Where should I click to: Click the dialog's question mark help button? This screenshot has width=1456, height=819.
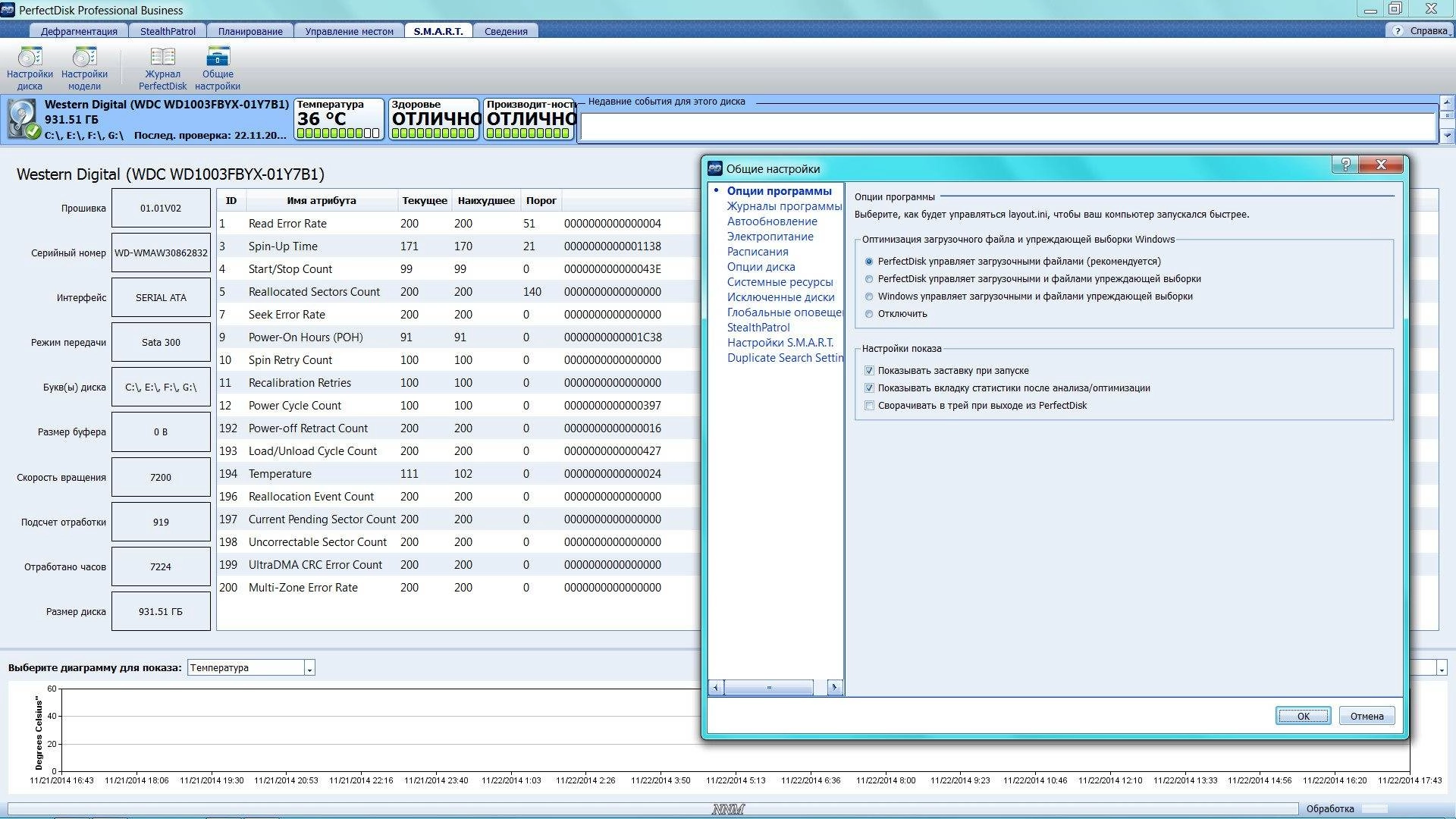click(x=1345, y=165)
